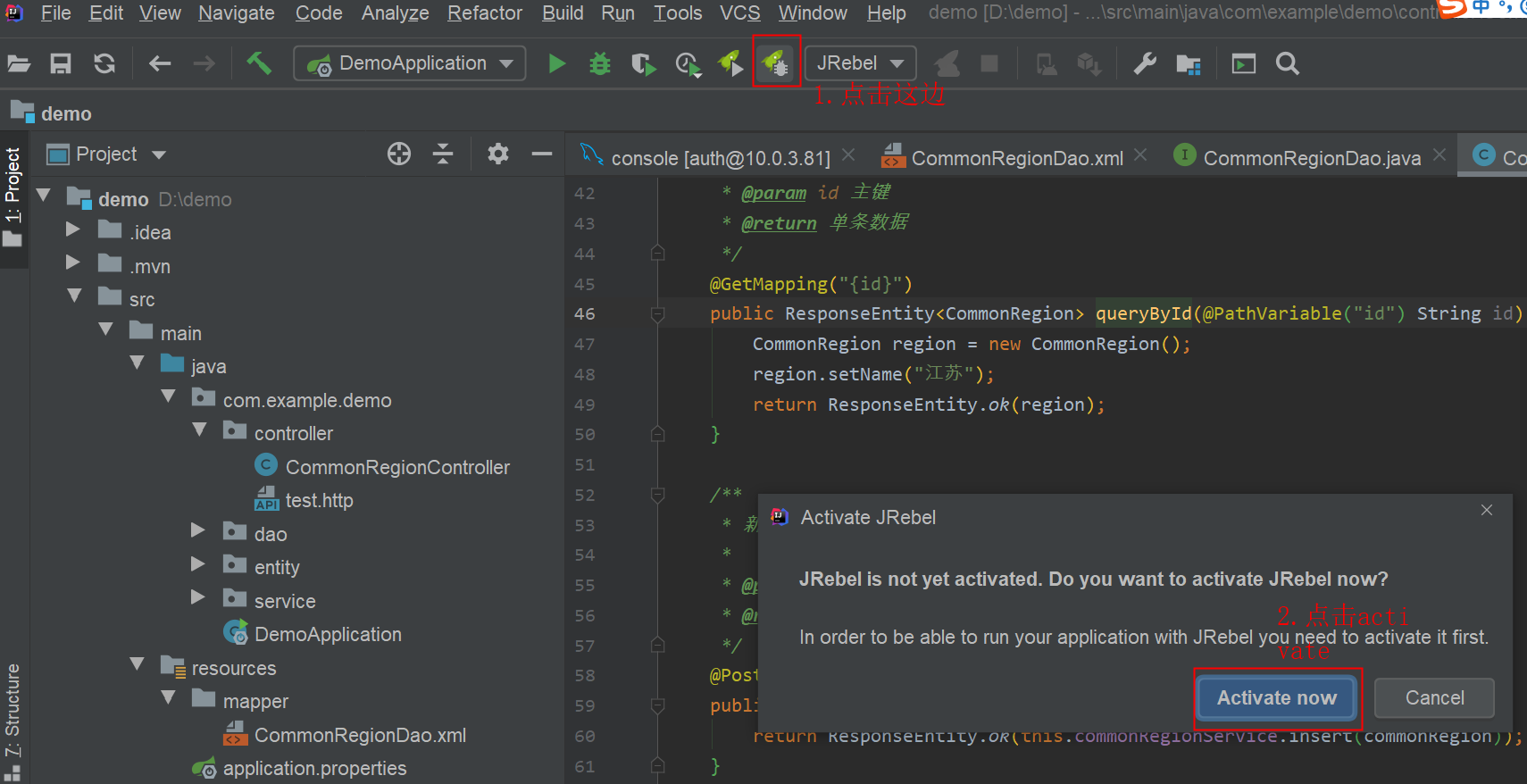The height and width of the screenshot is (784, 1527).
Task: Run with JRebel rocket icon
Action: pos(730,63)
